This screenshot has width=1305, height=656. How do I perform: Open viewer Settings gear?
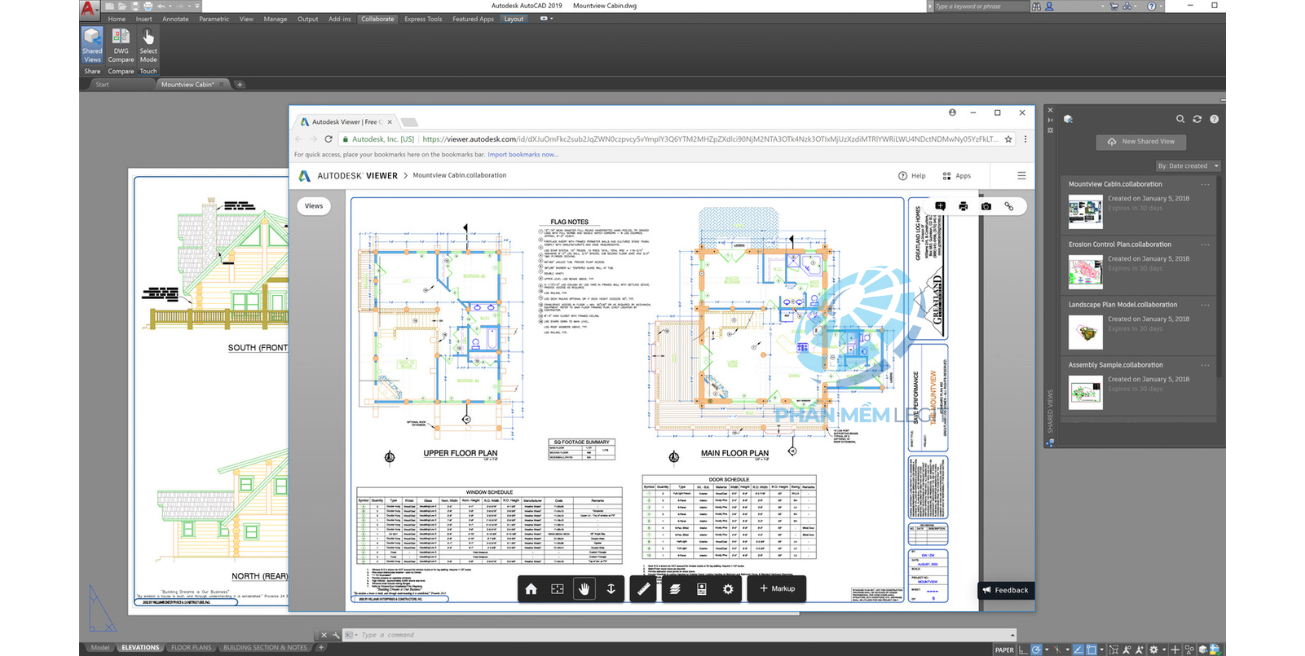(x=728, y=589)
